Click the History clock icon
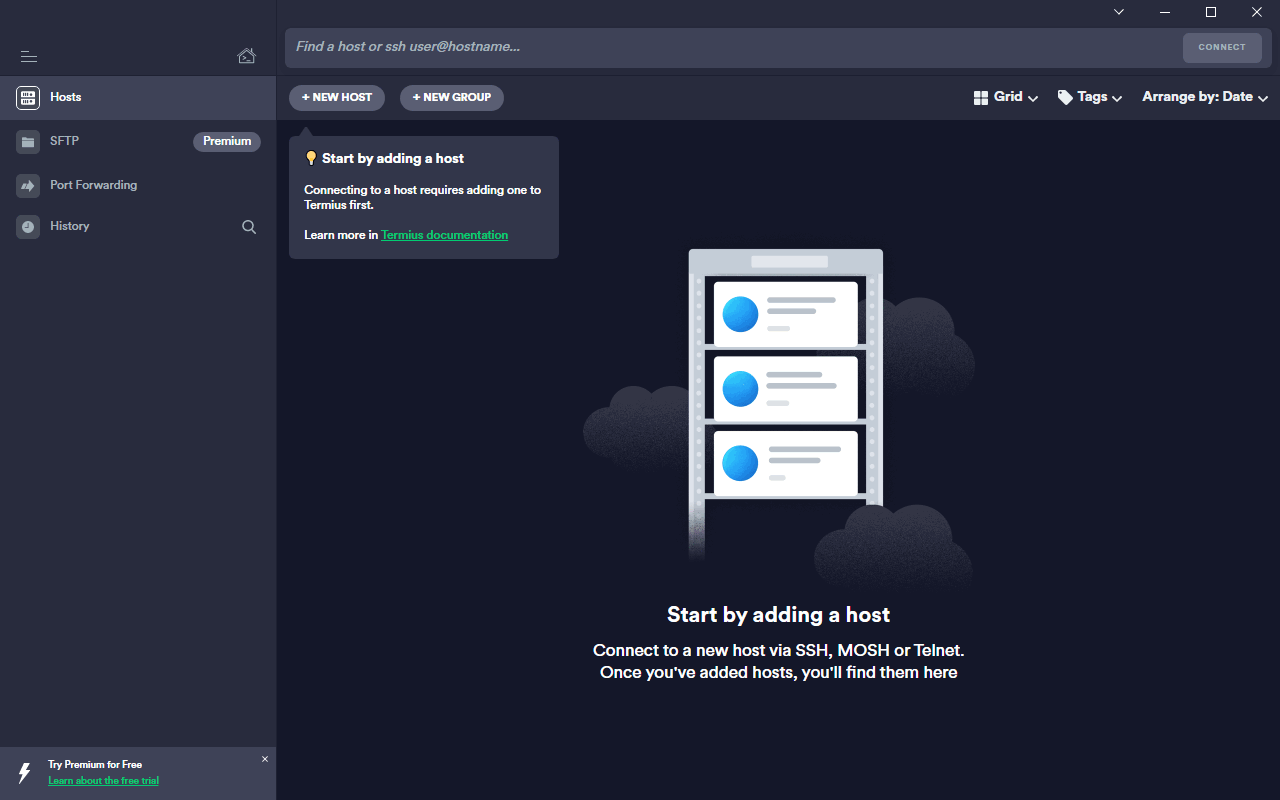Image resolution: width=1280 pixels, height=800 pixels. pos(28,227)
